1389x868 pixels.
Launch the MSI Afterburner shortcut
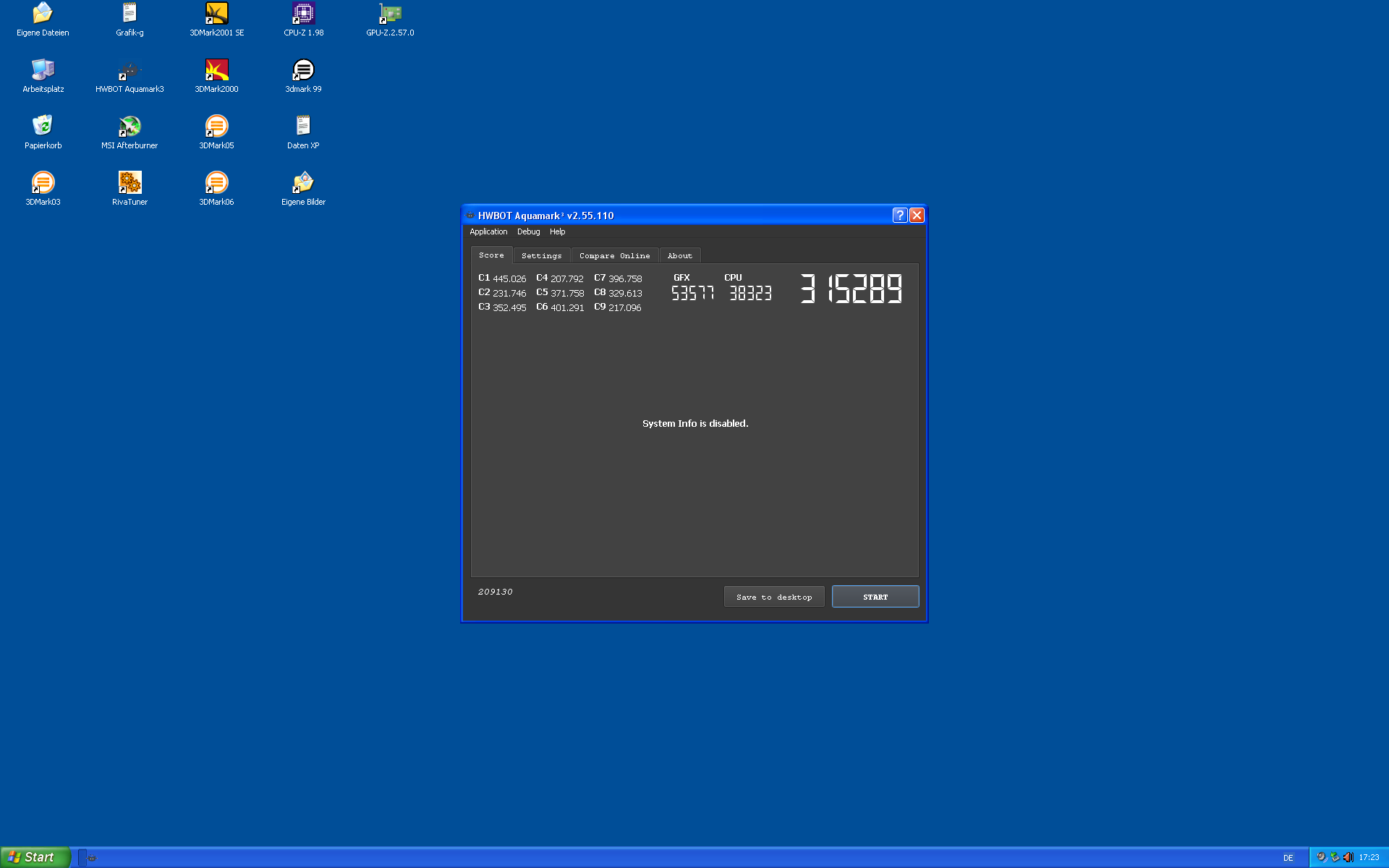tap(129, 132)
